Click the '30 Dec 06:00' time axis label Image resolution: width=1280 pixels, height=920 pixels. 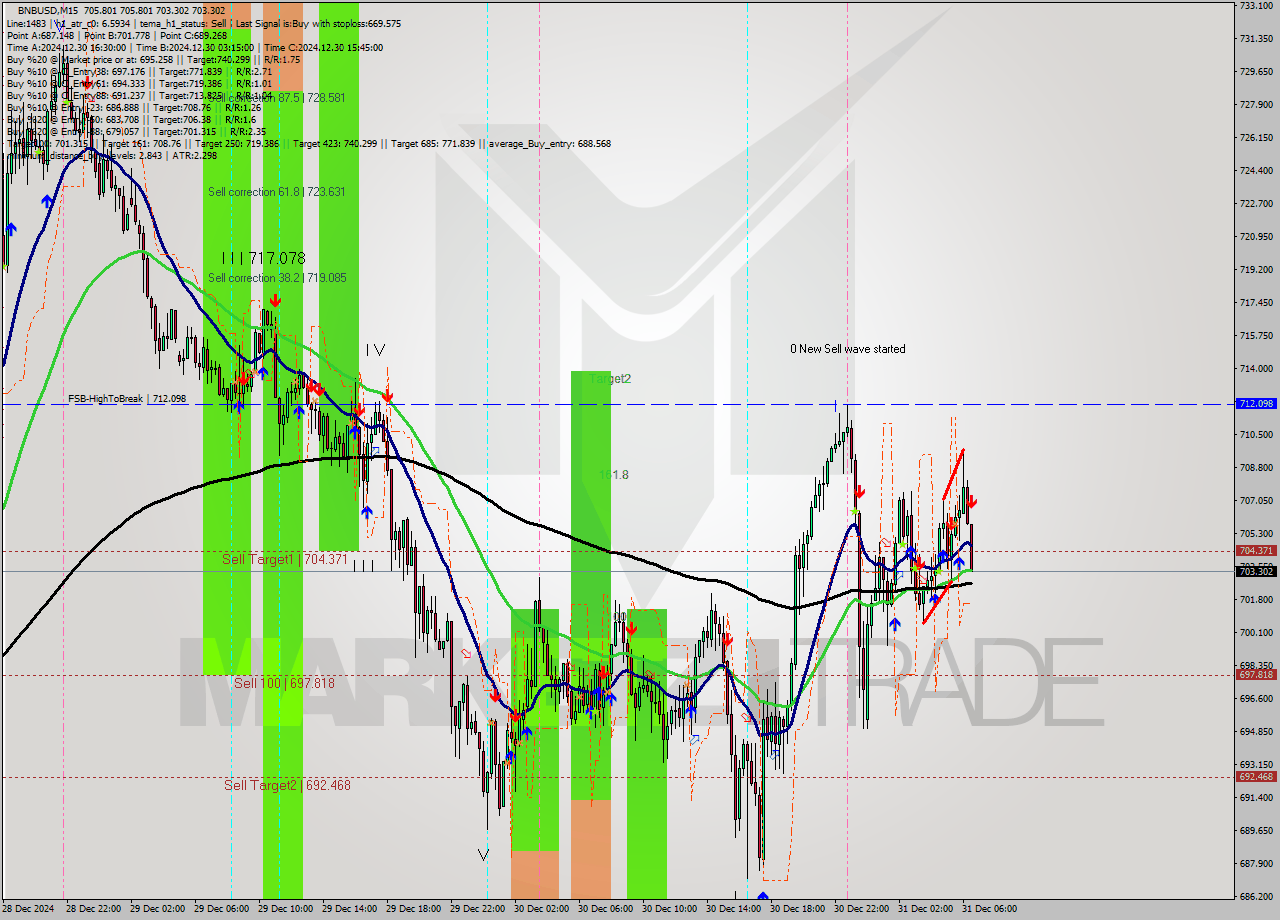point(606,909)
